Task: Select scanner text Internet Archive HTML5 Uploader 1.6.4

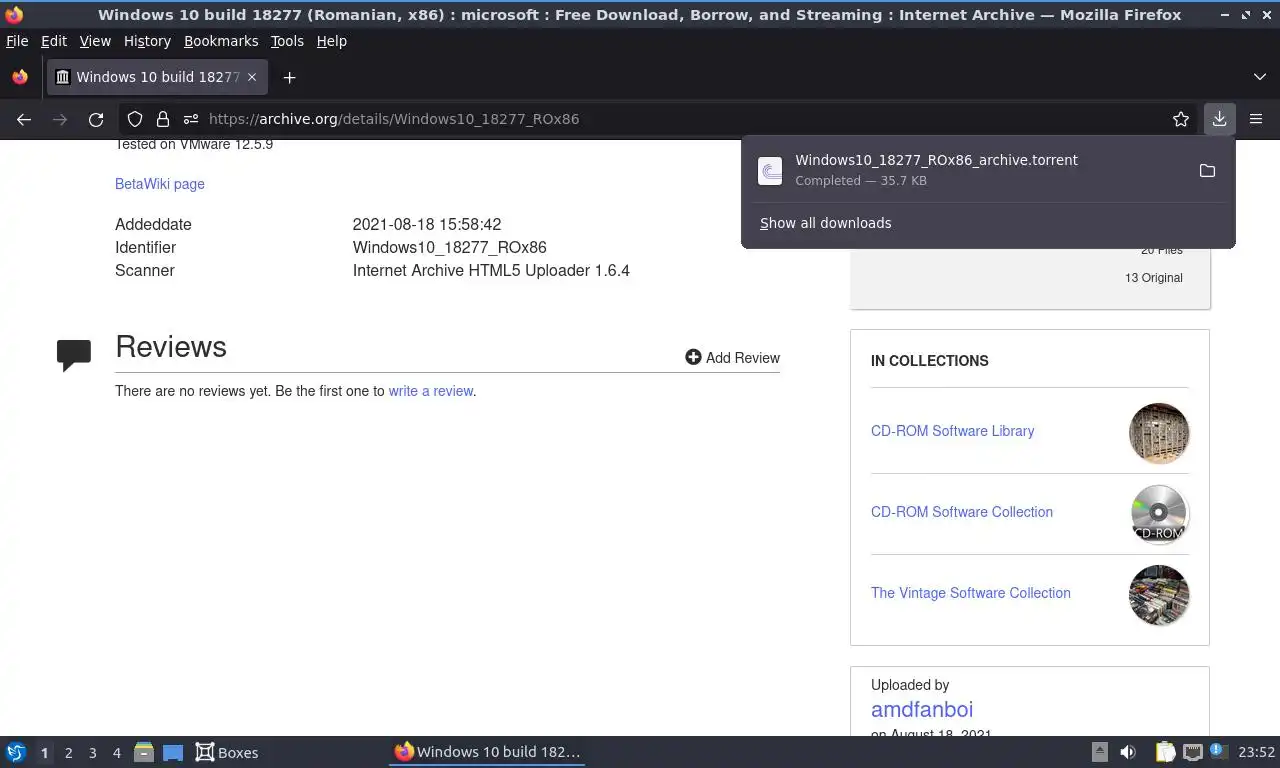Action: click(x=491, y=270)
